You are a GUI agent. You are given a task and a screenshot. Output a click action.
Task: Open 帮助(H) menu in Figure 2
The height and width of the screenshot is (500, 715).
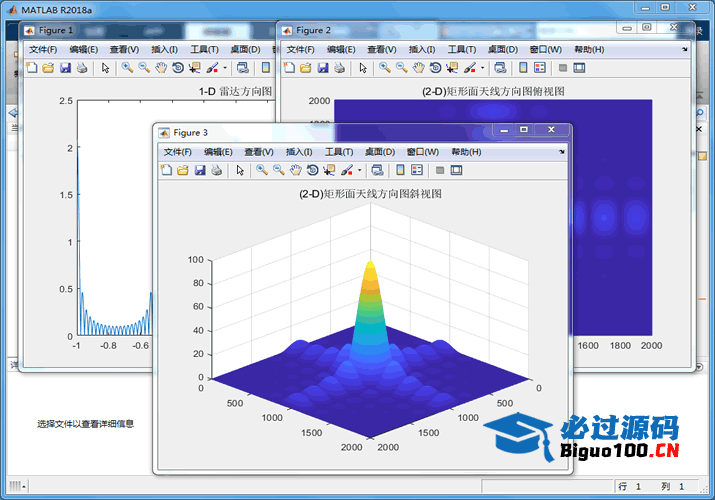tap(589, 49)
